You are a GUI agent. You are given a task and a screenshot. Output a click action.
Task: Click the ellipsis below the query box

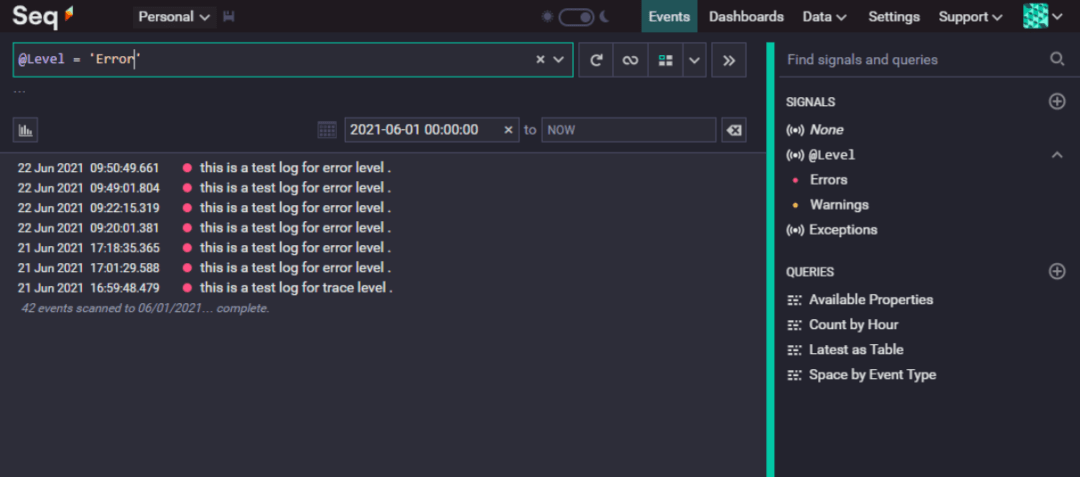point(19,90)
